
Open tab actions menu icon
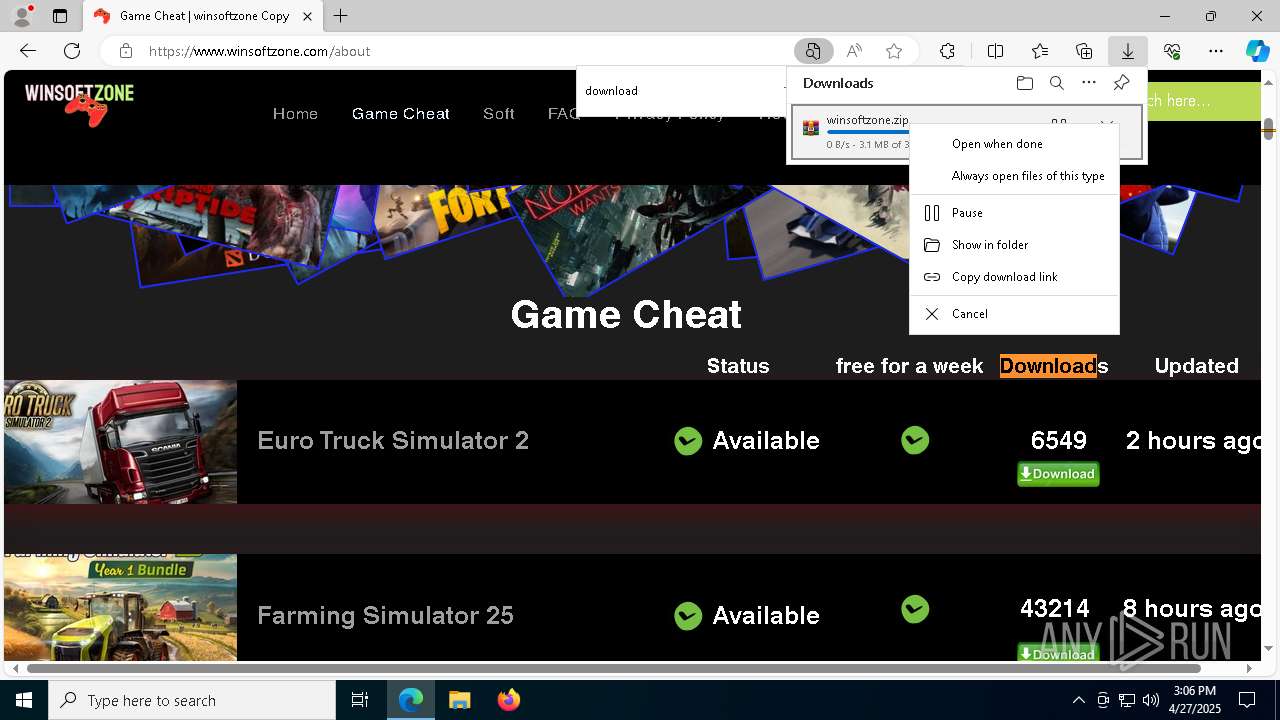point(60,16)
